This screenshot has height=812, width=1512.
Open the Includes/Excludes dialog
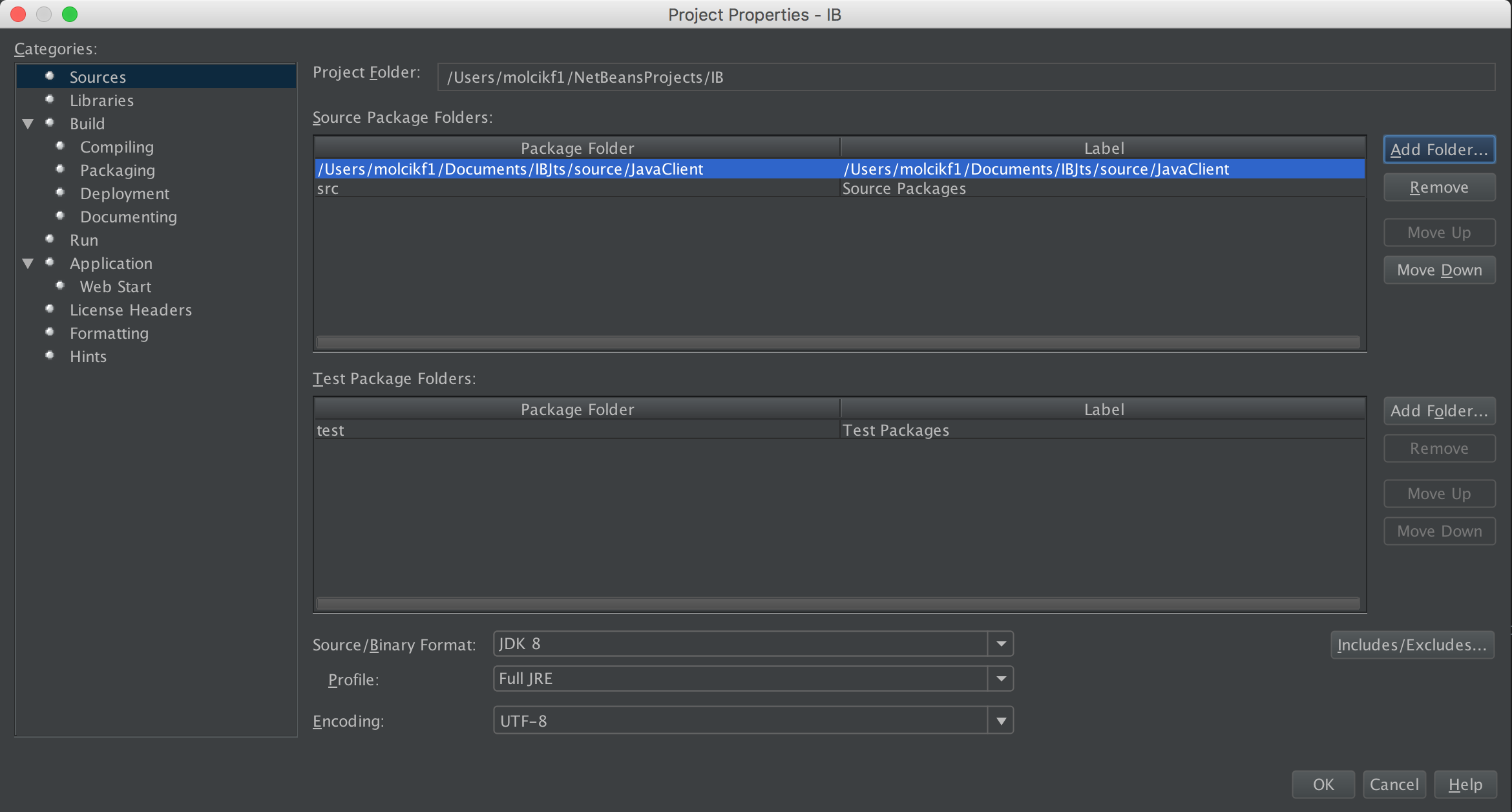(x=1411, y=645)
